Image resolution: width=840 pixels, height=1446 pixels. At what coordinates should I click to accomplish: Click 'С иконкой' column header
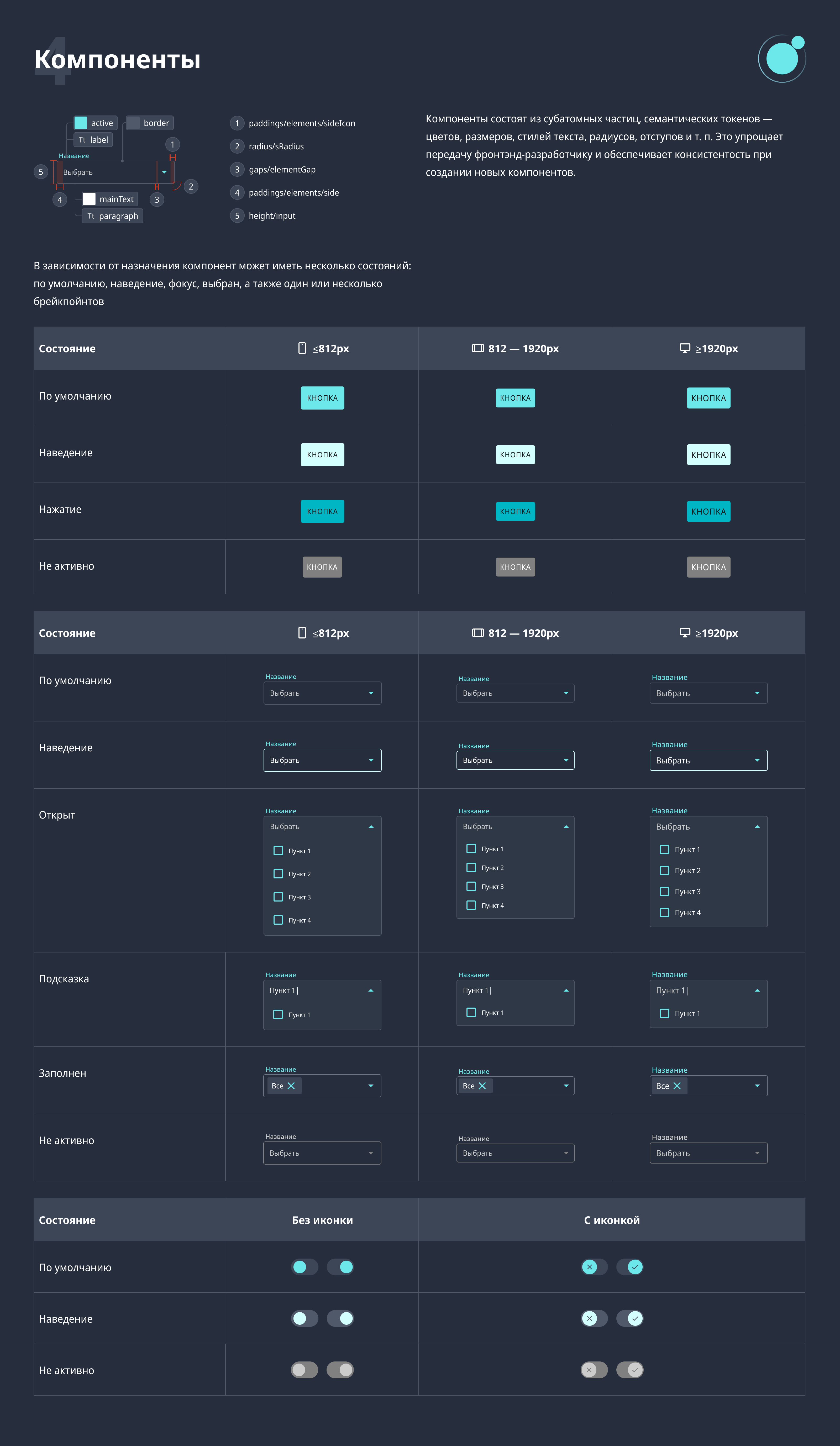pyautogui.click(x=612, y=1220)
